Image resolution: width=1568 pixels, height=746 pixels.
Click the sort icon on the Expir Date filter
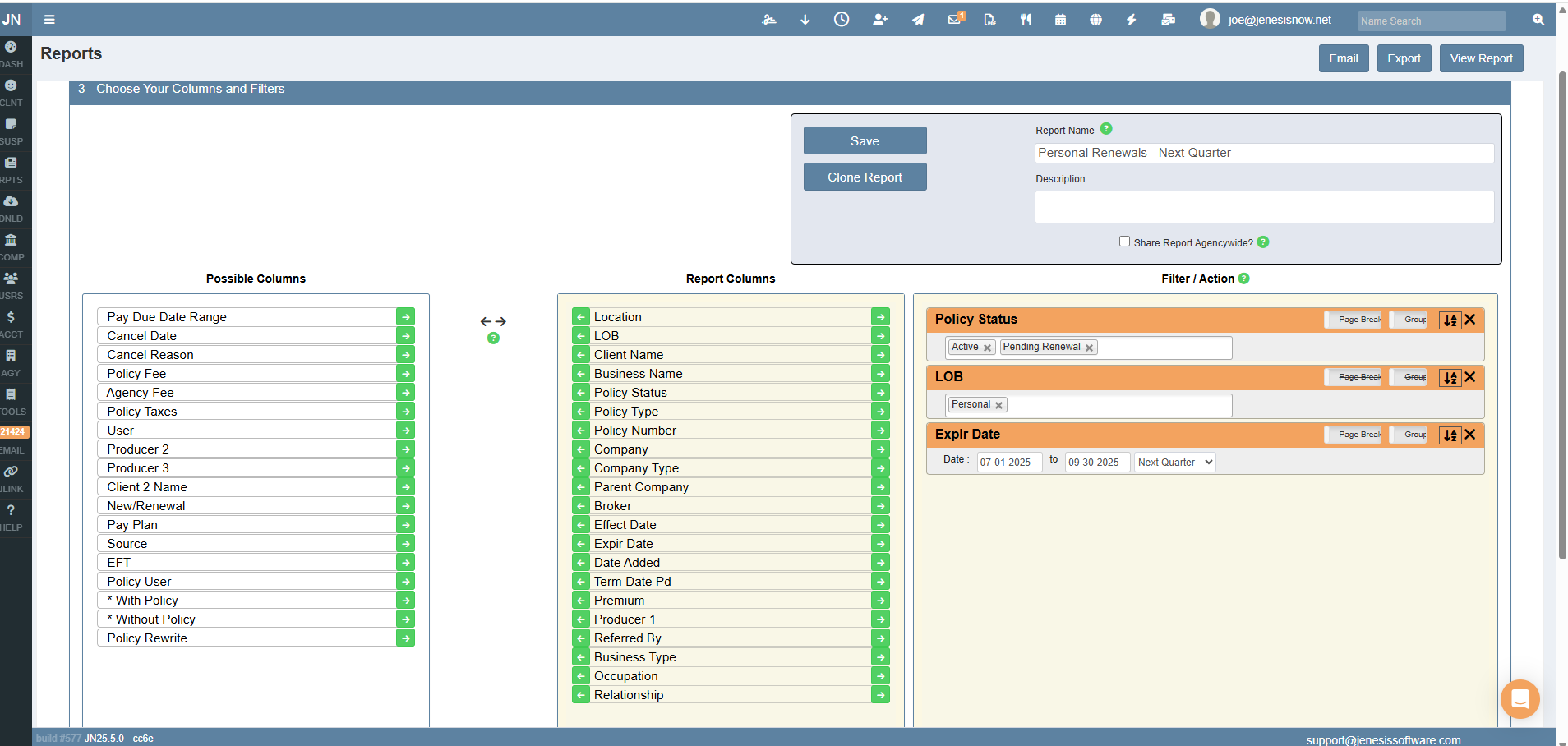(1449, 435)
